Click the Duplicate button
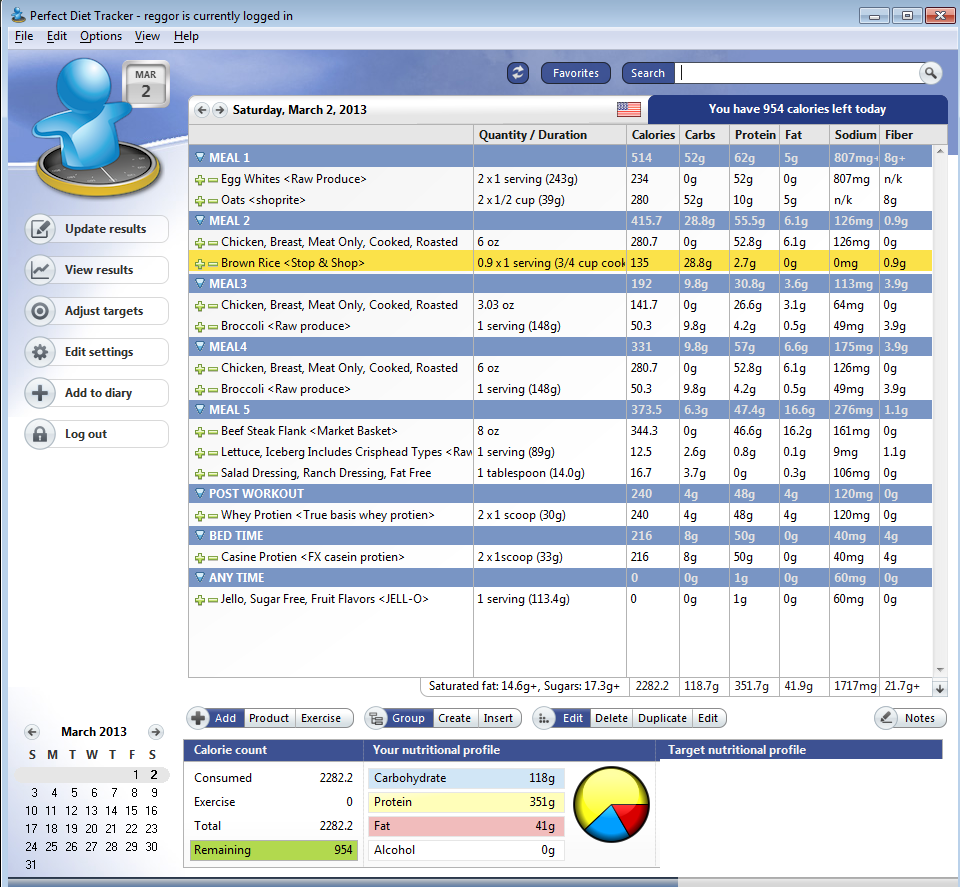 [x=662, y=718]
